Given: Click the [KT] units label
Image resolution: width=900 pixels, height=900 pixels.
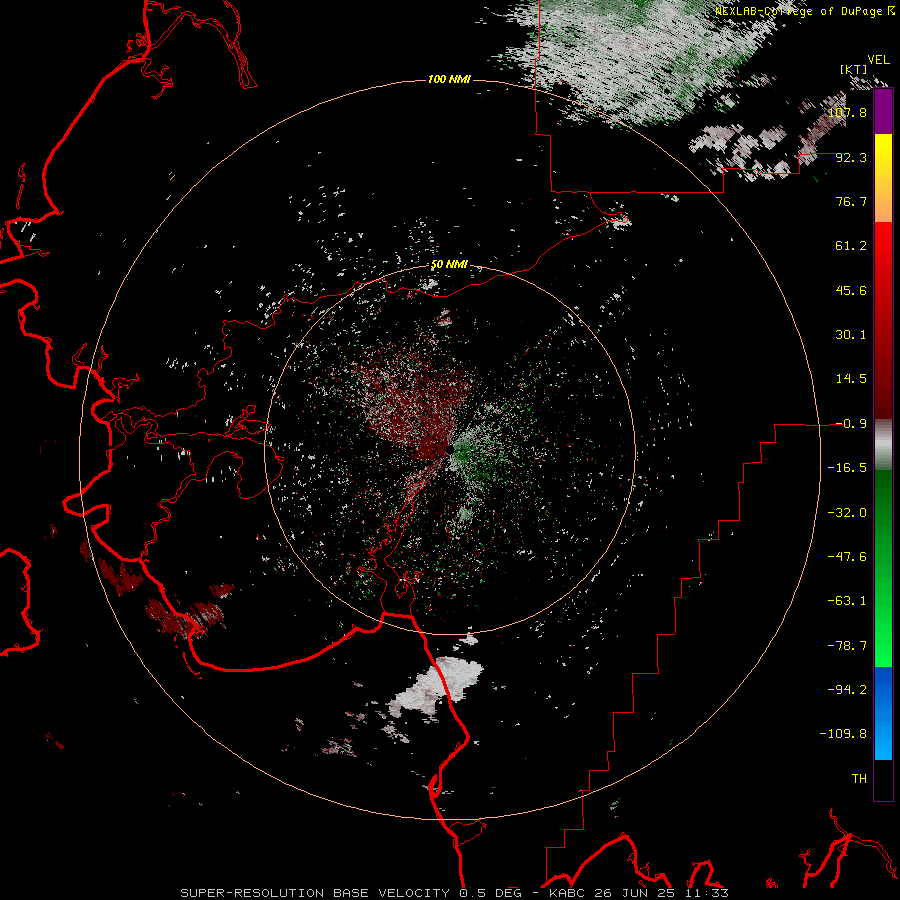Looking at the screenshot, I should click(854, 69).
